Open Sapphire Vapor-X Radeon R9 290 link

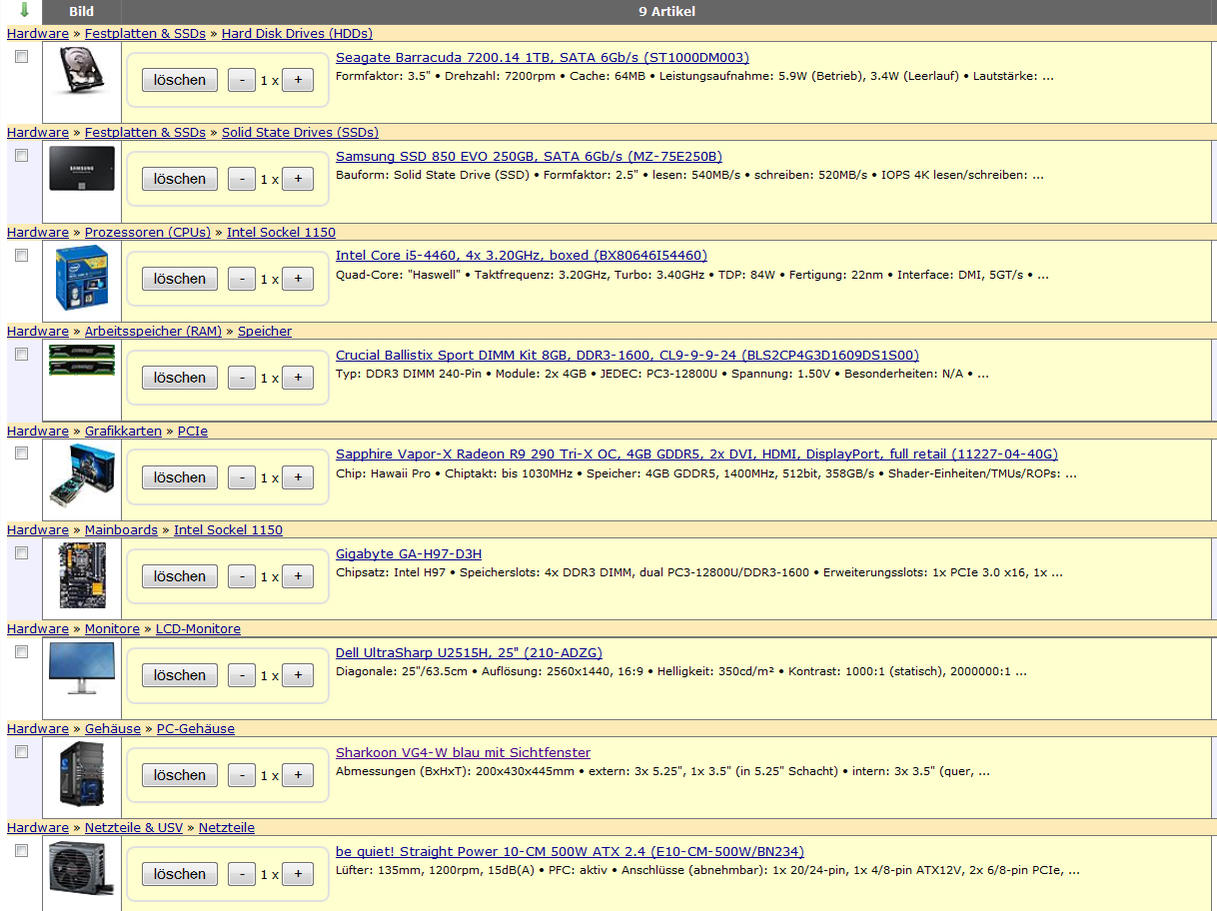[x=697, y=454]
